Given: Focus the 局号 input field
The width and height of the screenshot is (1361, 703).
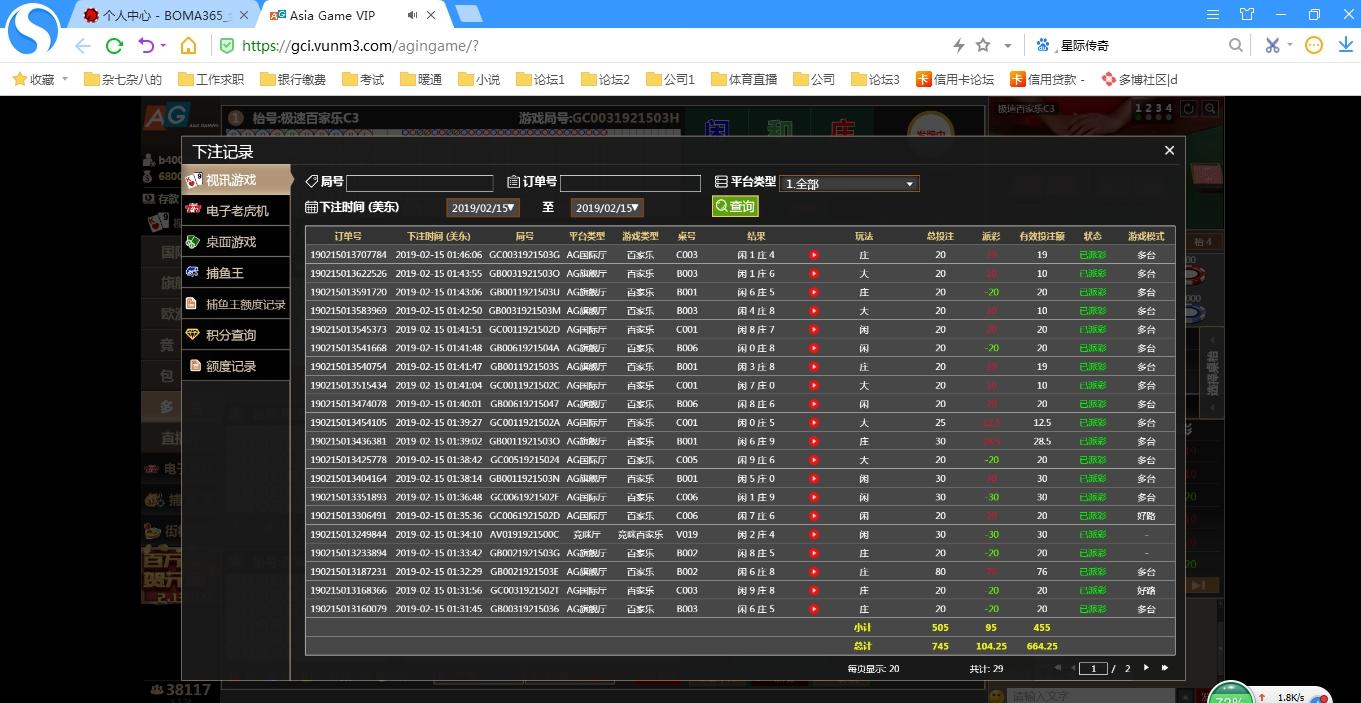Looking at the screenshot, I should click(419, 183).
